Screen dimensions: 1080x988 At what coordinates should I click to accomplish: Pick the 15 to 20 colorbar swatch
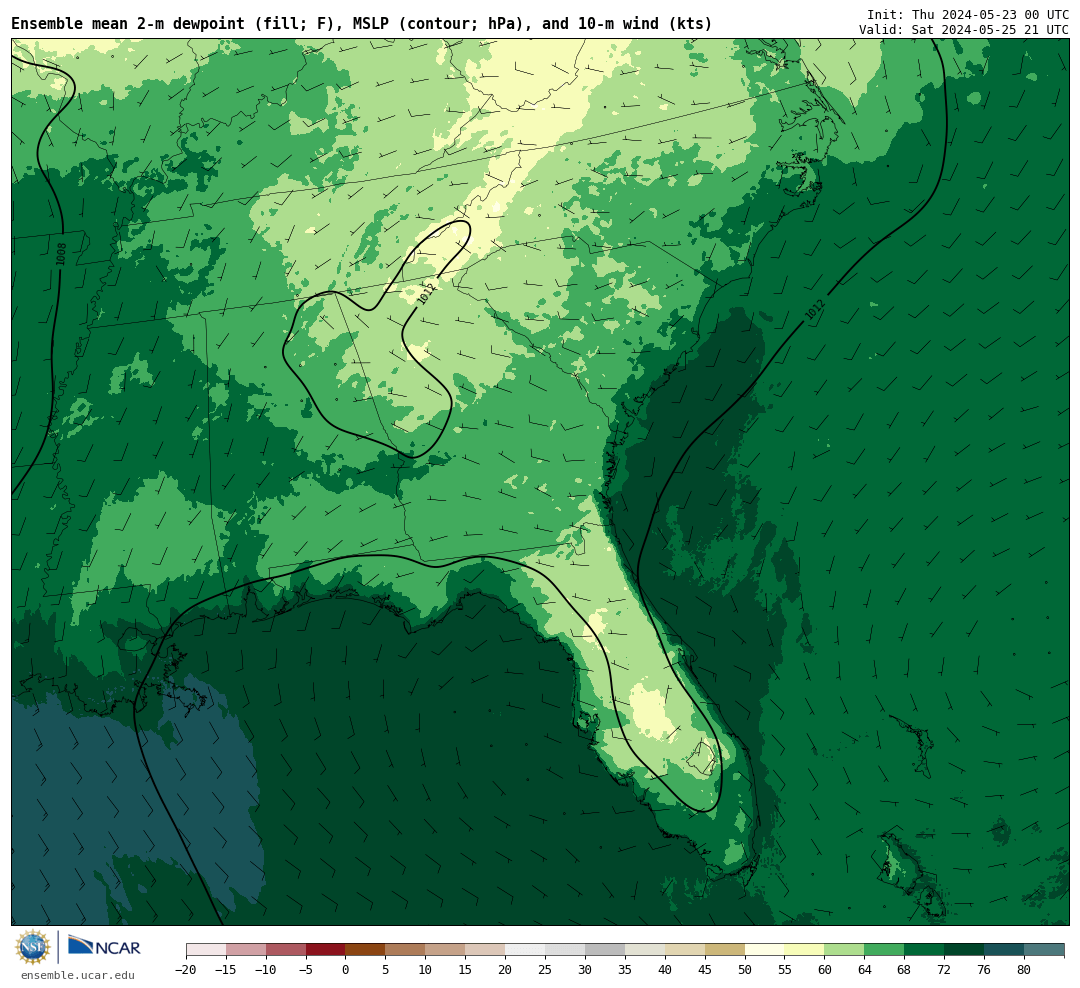[486, 950]
